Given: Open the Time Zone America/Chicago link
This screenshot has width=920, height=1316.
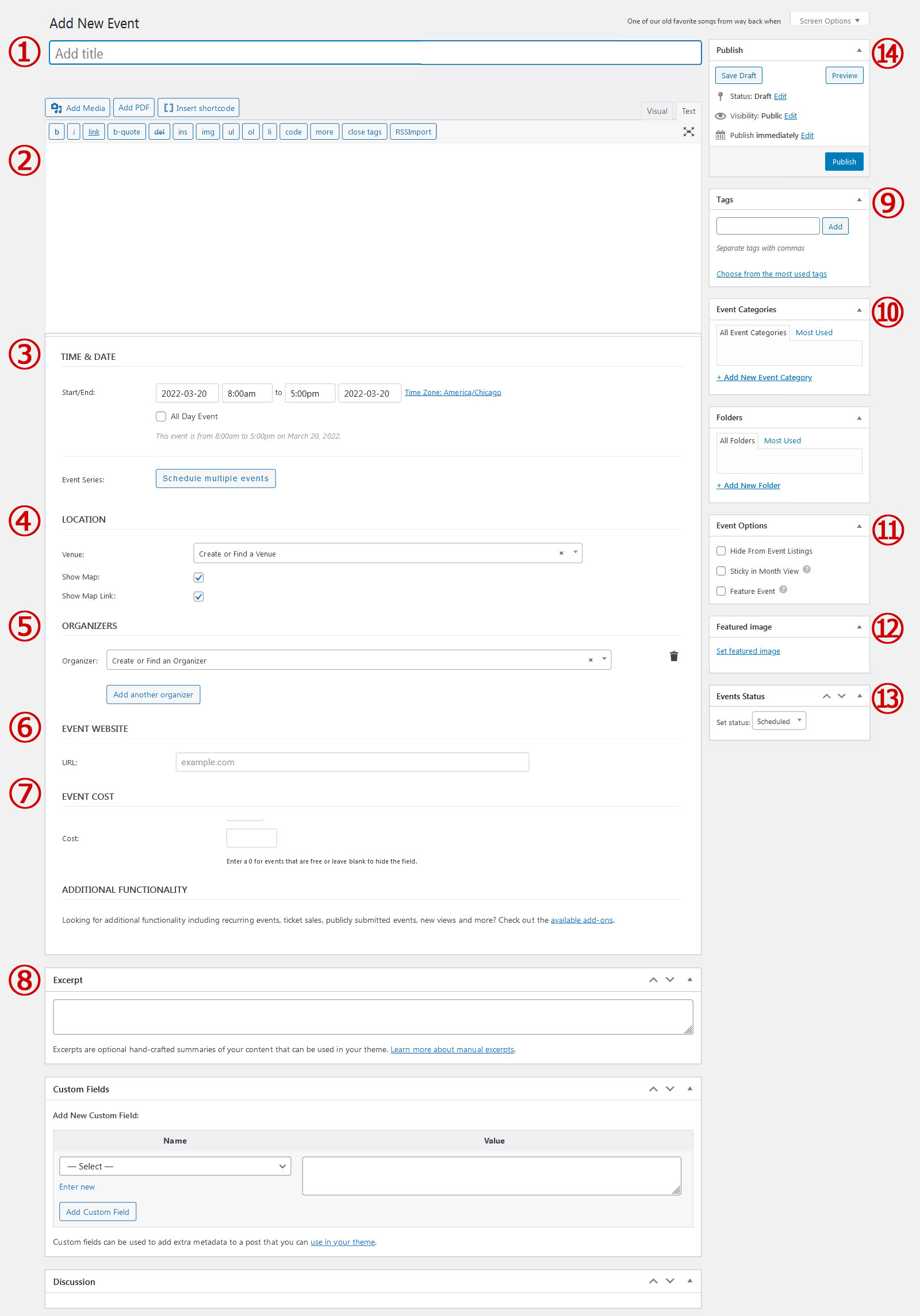Looking at the screenshot, I should pyautogui.click(x=453, y=393).
